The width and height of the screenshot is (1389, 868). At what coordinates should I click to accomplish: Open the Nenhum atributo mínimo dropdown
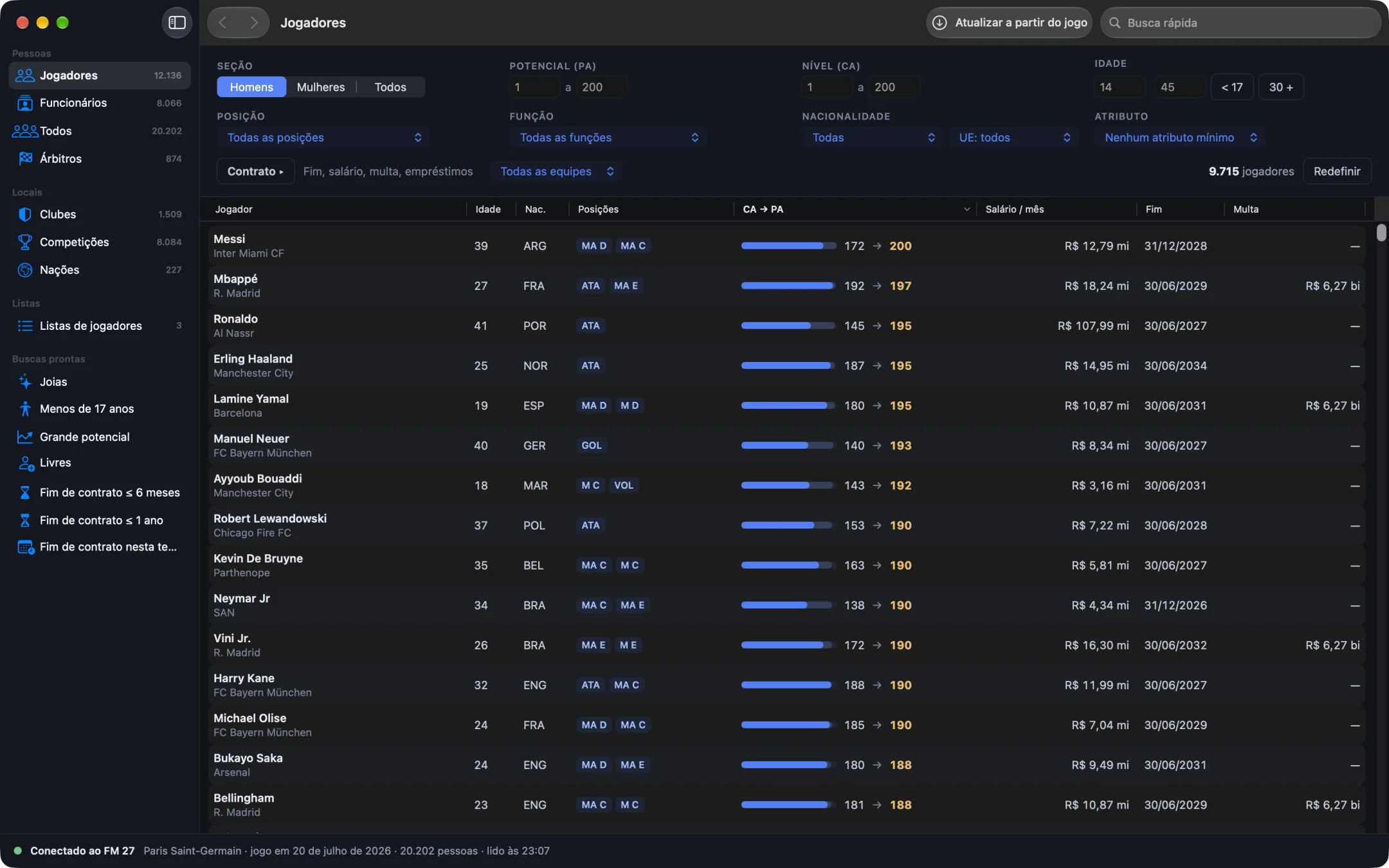click(1180, 137)
